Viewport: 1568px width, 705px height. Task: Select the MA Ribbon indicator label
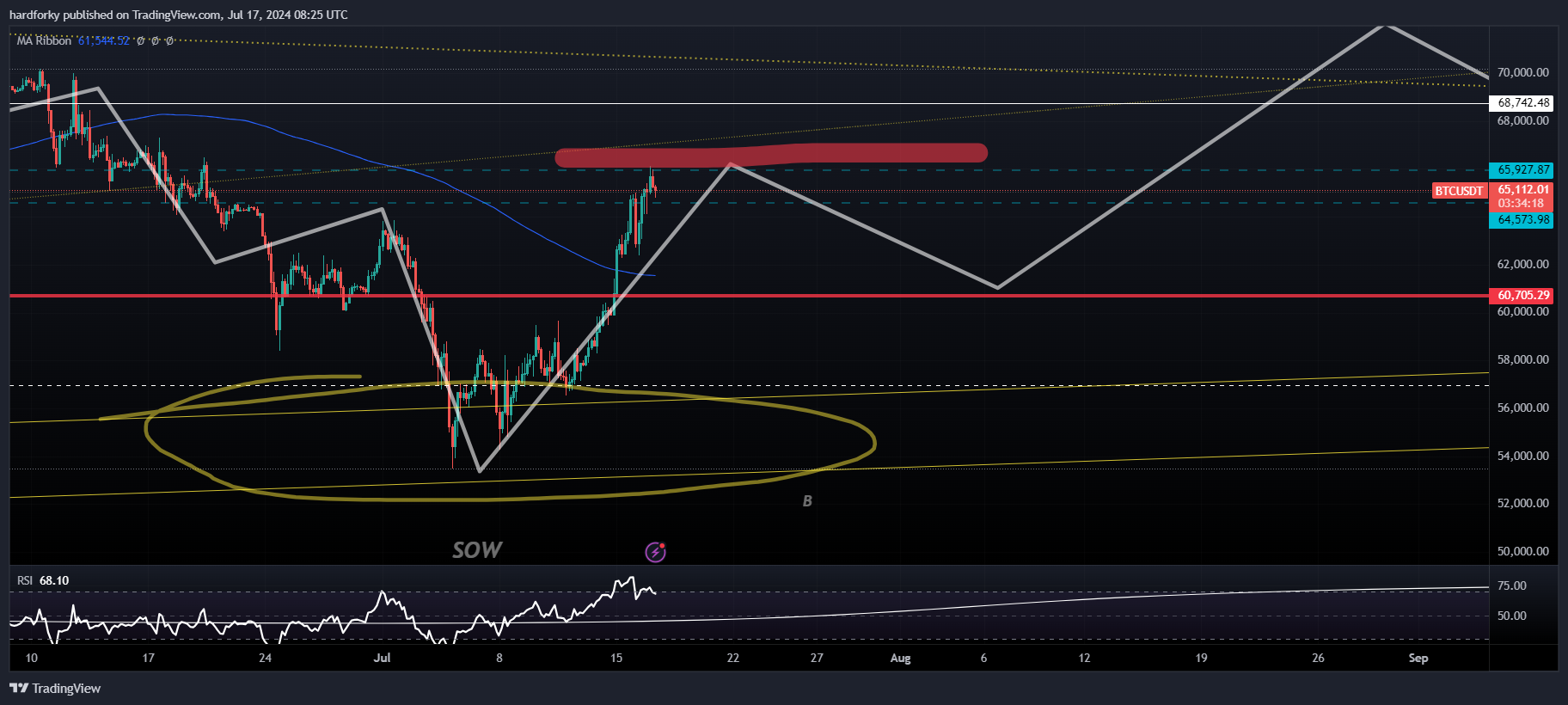coord(44,40)
